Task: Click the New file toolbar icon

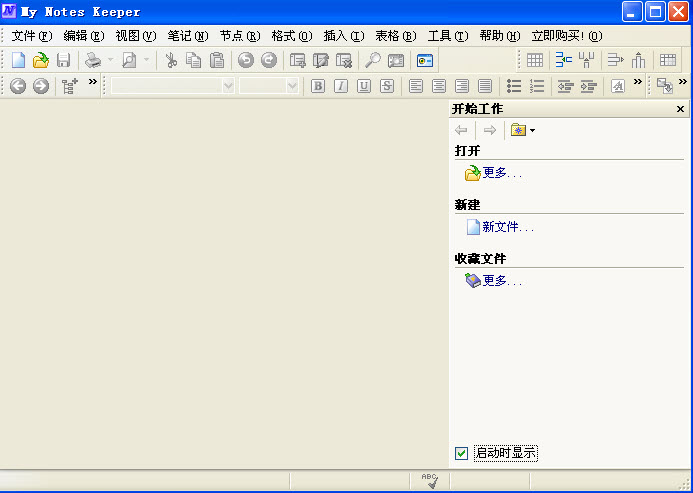Action: click(18, 61)
